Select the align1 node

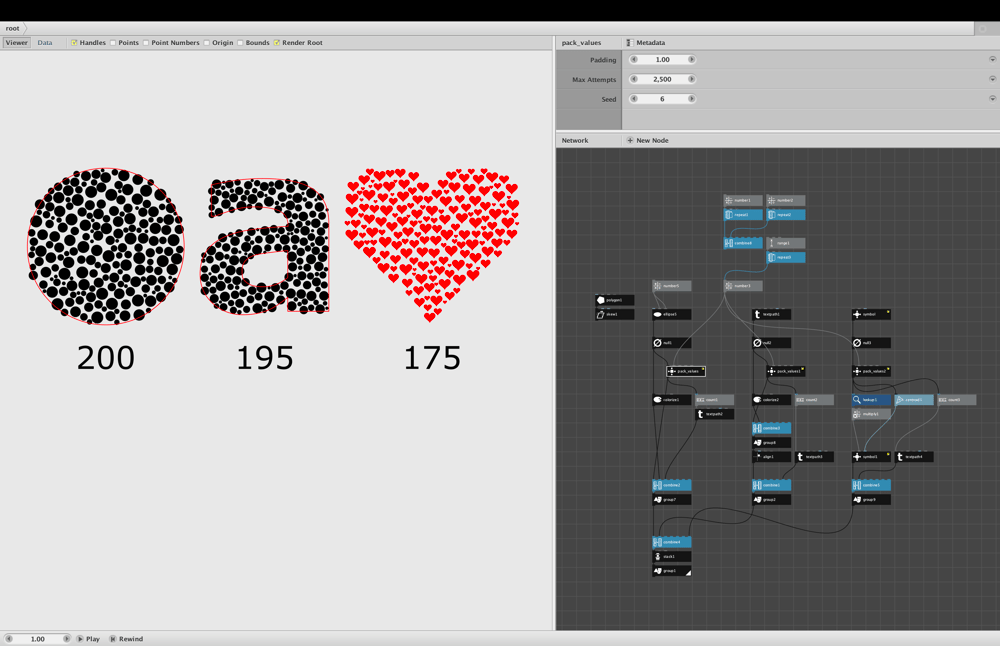pos(772,457)
